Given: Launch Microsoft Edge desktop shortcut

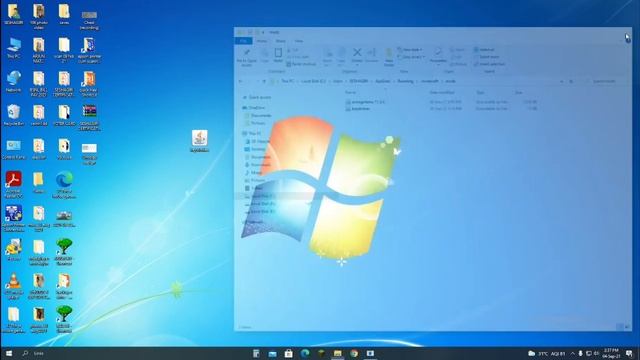Looking at the screenshot, I should pyautogui.click(x=64, y=184).
